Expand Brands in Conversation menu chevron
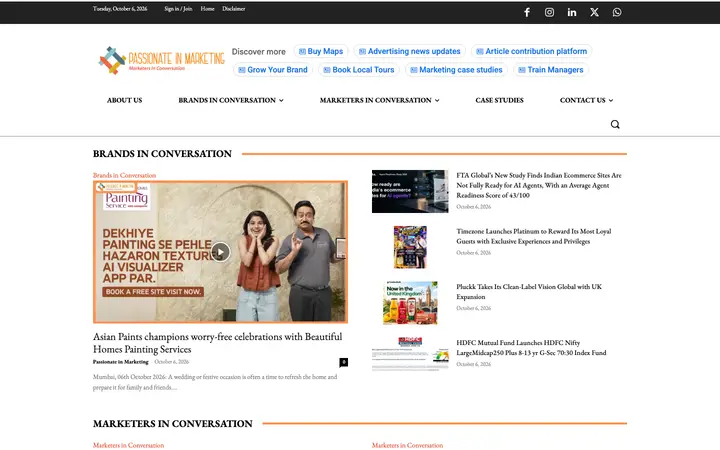The width and height of the screenshot is (720, 450). [281, 100]
